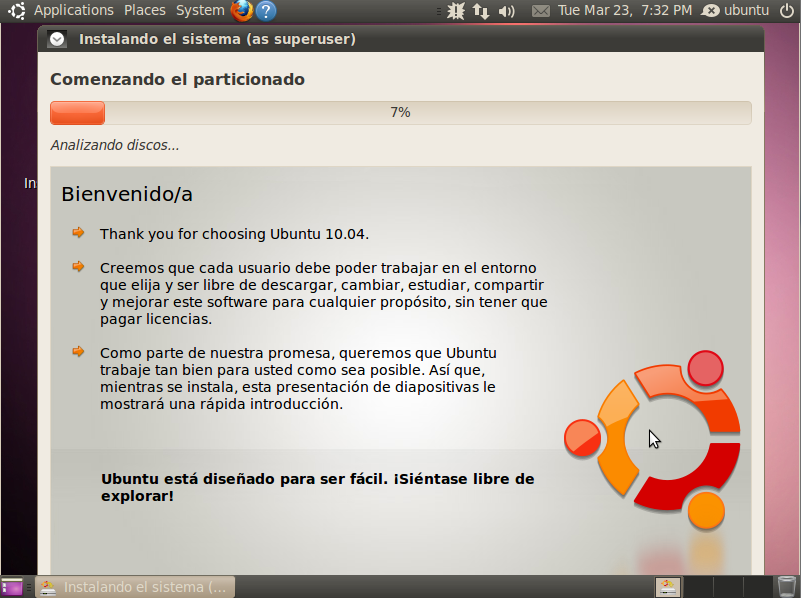Open the help question-mark icon

pos(266,11)
